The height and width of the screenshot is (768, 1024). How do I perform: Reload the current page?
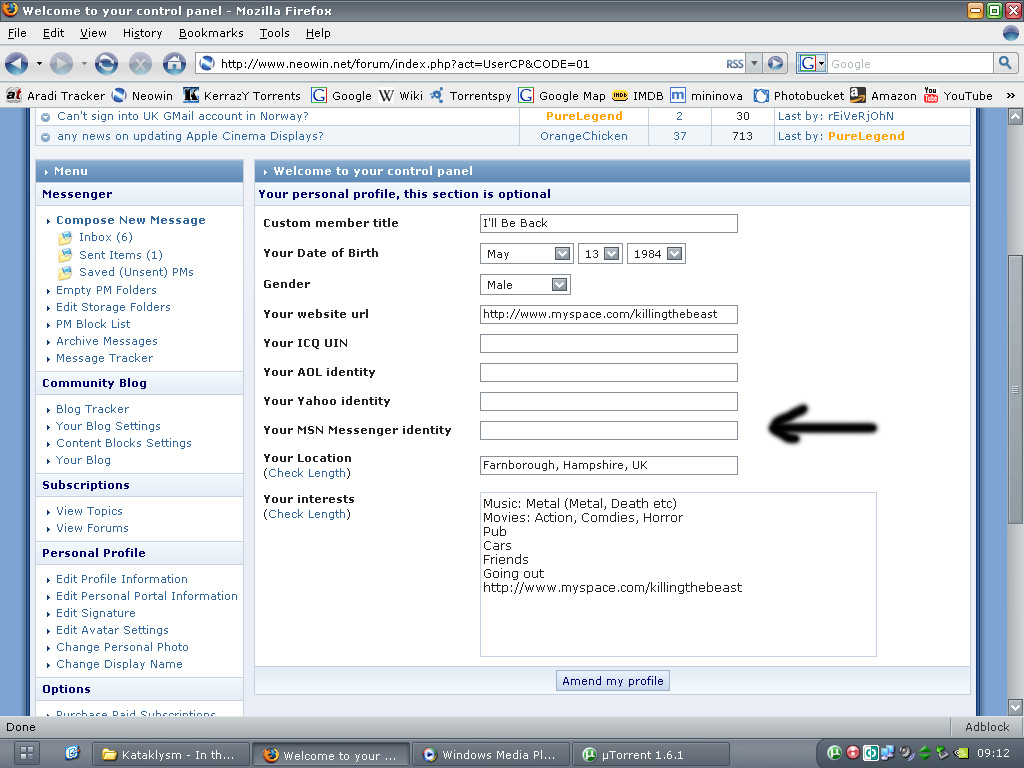107,62
